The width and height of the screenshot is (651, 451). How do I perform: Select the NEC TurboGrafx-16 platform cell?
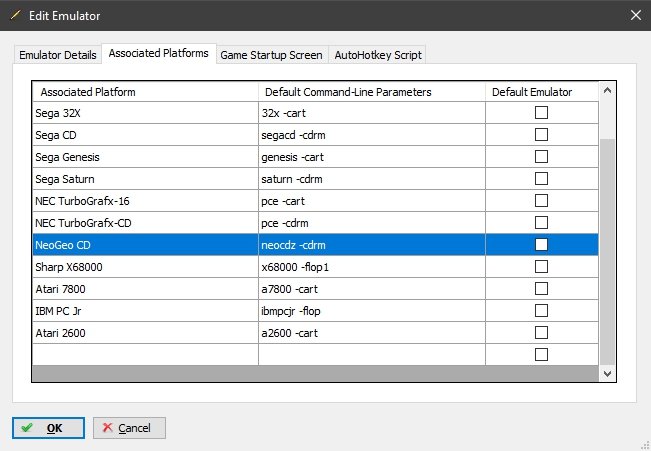click(x=145, y=201)
